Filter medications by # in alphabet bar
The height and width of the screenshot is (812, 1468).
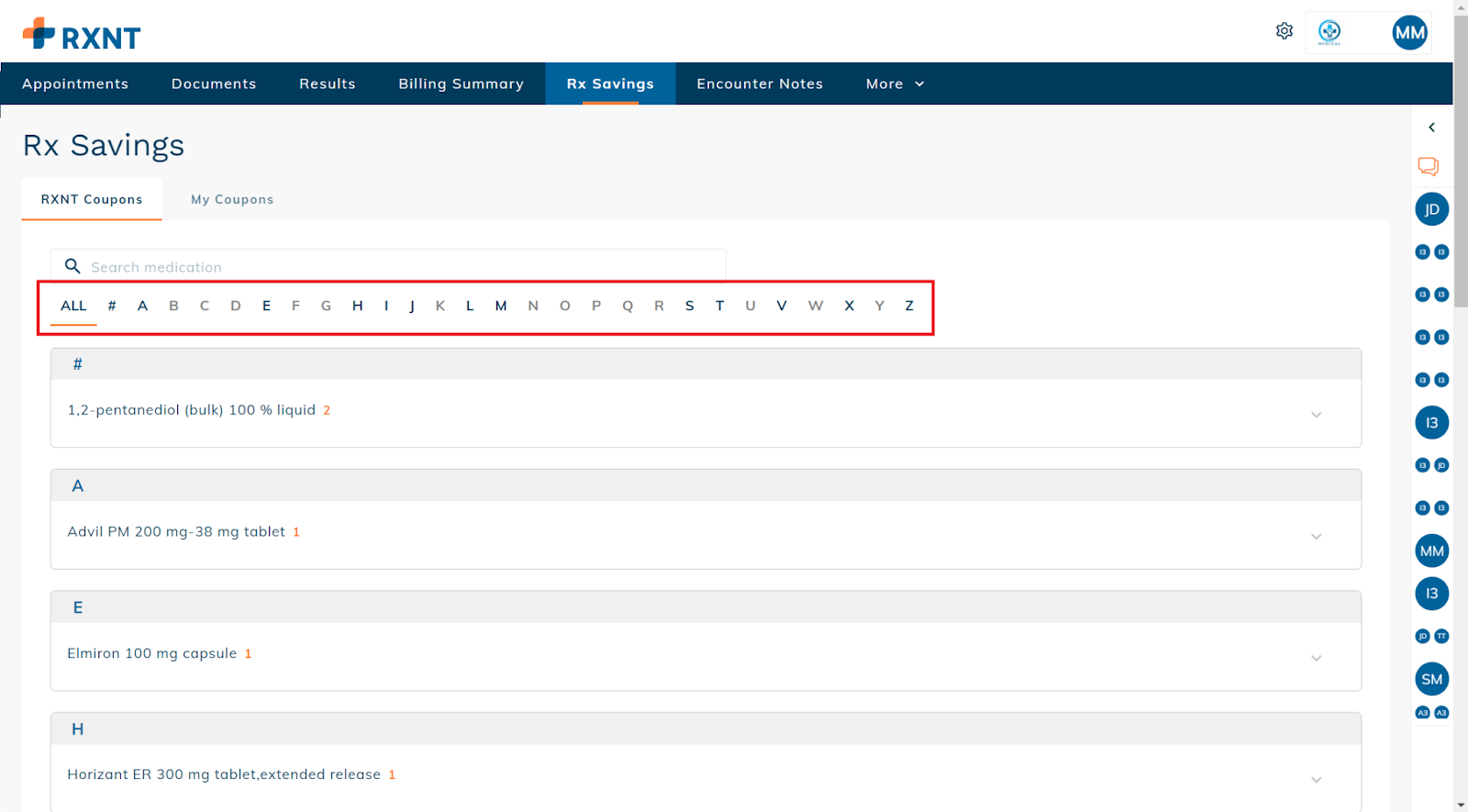(x=112, y=306)
